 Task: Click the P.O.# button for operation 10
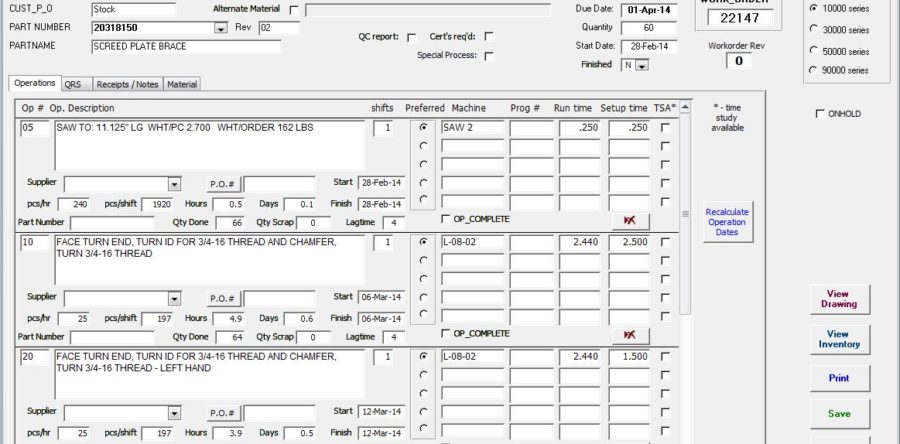click(223, 299)
